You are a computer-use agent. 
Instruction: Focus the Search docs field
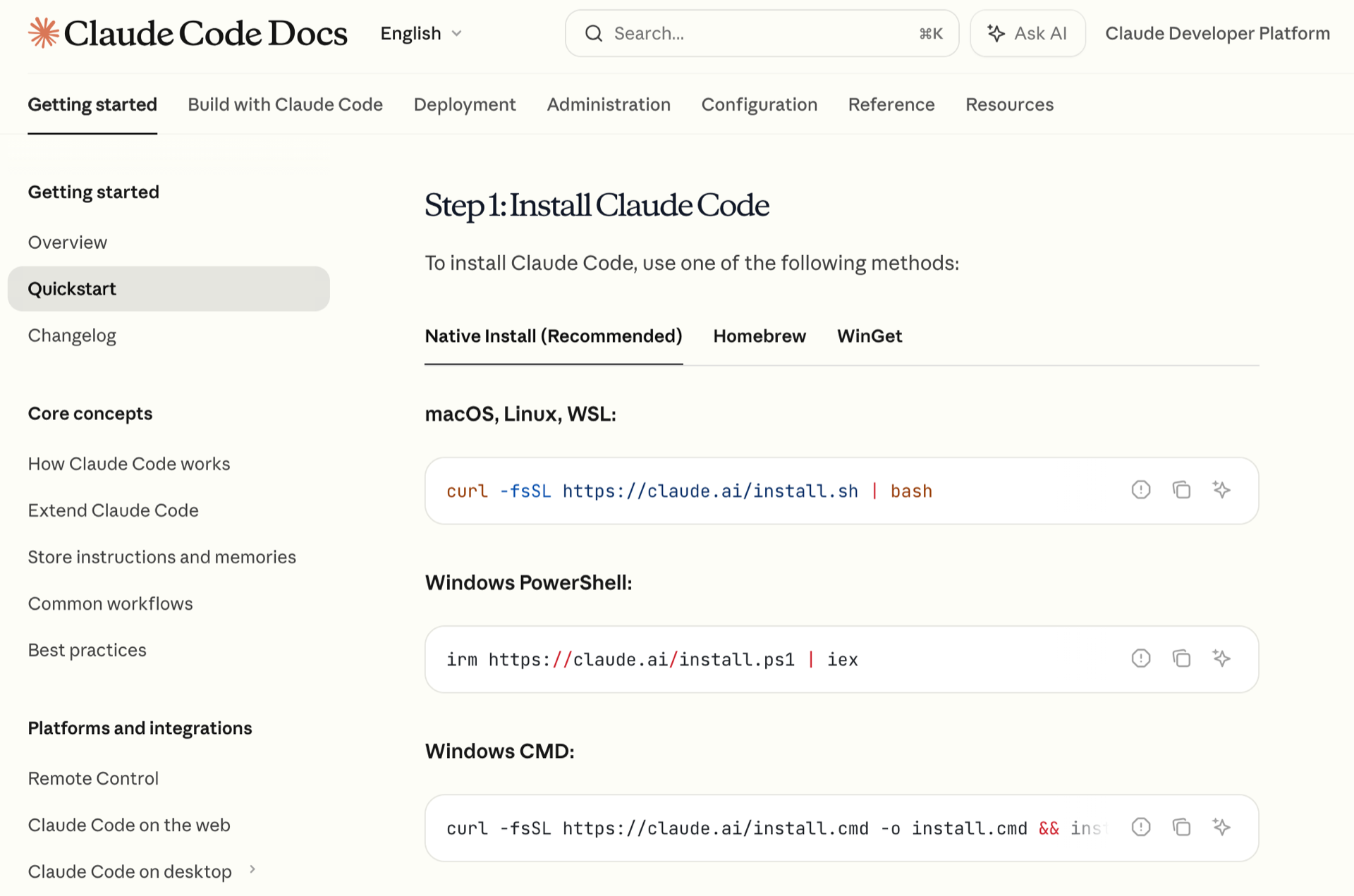[x=762, y=33]
